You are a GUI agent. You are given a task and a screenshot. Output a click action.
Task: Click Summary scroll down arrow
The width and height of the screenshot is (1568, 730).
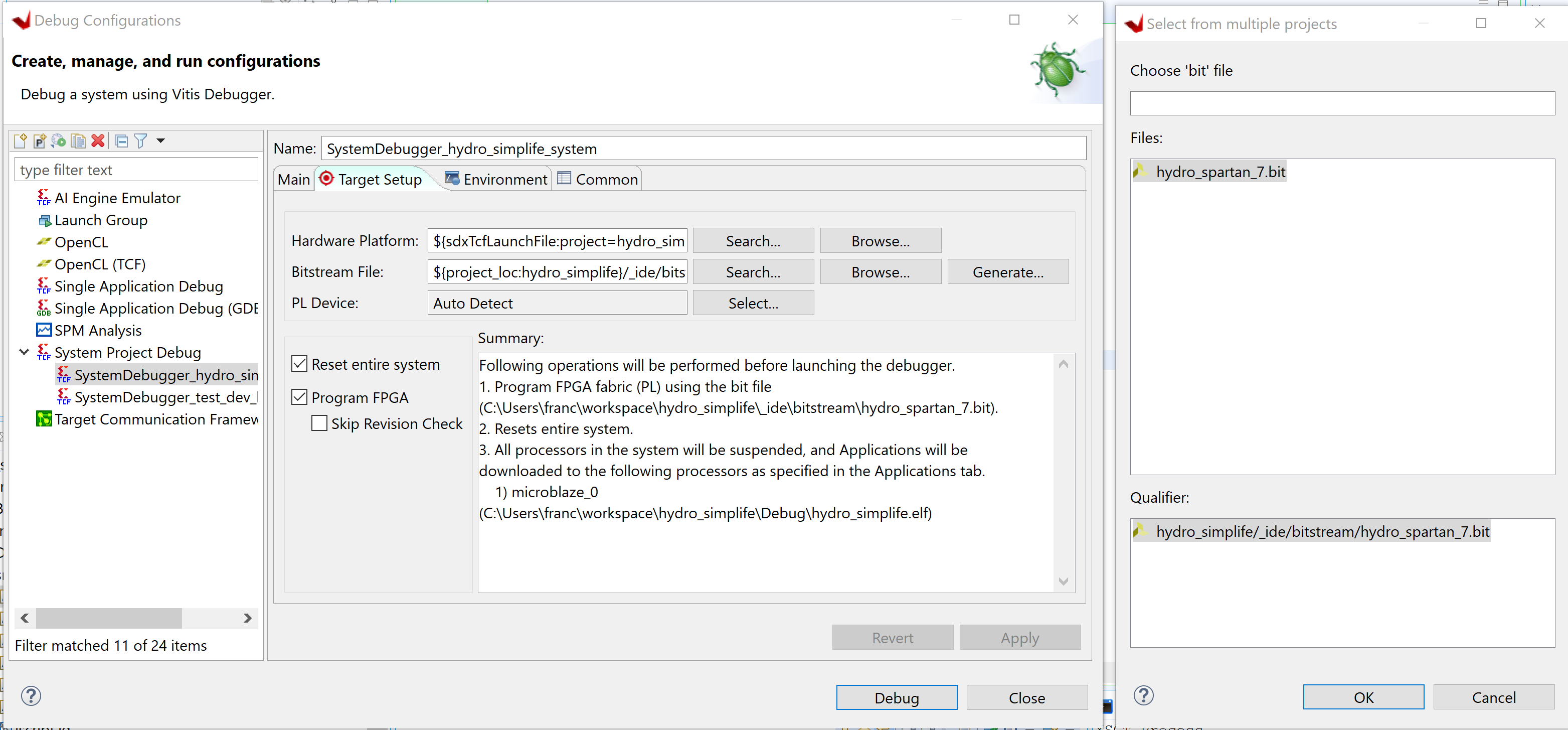pos(1064,581)
